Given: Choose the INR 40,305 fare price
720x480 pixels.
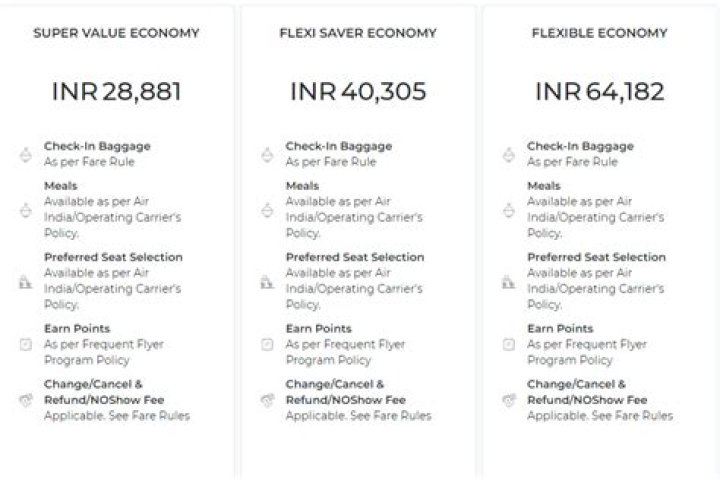Looking at the screenshot, I should coord(358,92).
